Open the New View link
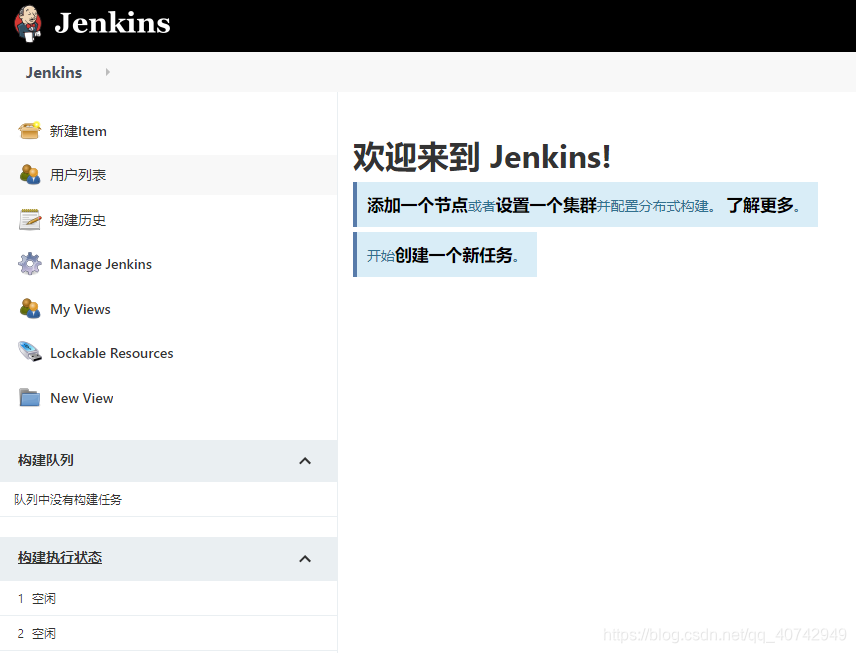Screen dimensions: 856x653 [81, 398]
